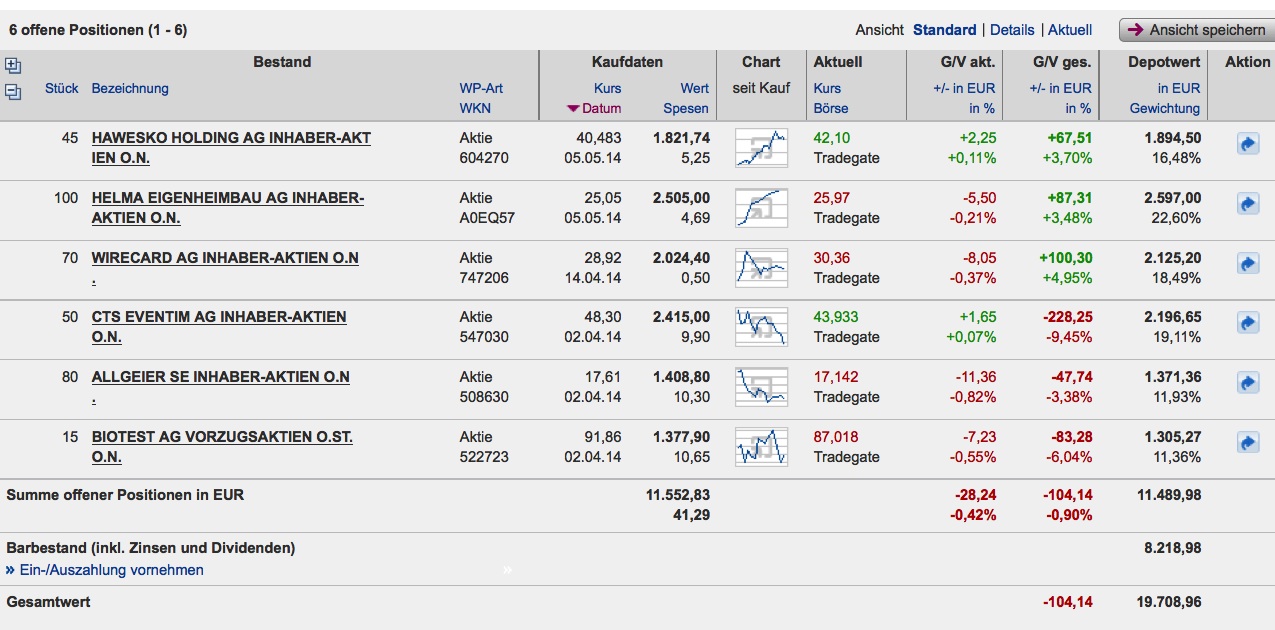Click Ansicht speichern button
The height and width of the screenshot is (630, 1275).
pos(1196,30)
